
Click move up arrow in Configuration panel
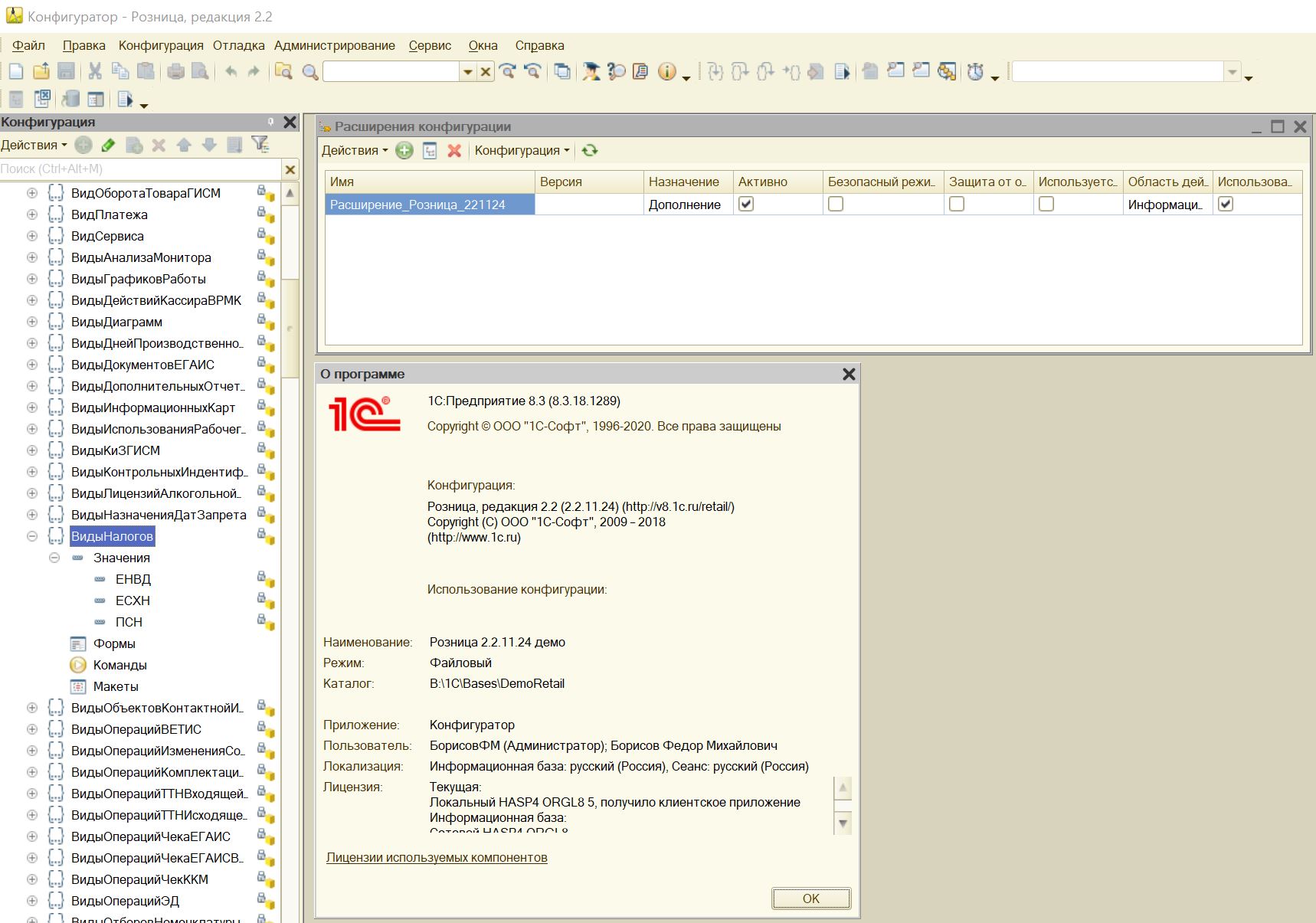point(184,145)
